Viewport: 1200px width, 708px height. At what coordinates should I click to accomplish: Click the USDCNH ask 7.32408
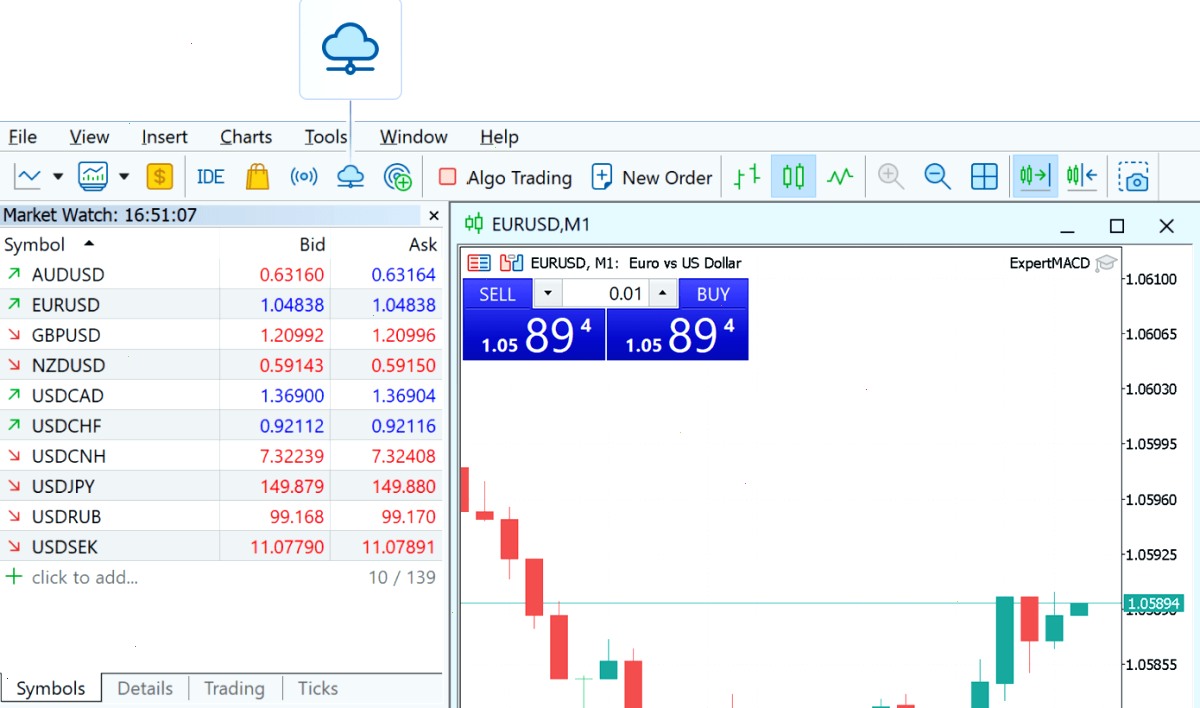(404, 456)
